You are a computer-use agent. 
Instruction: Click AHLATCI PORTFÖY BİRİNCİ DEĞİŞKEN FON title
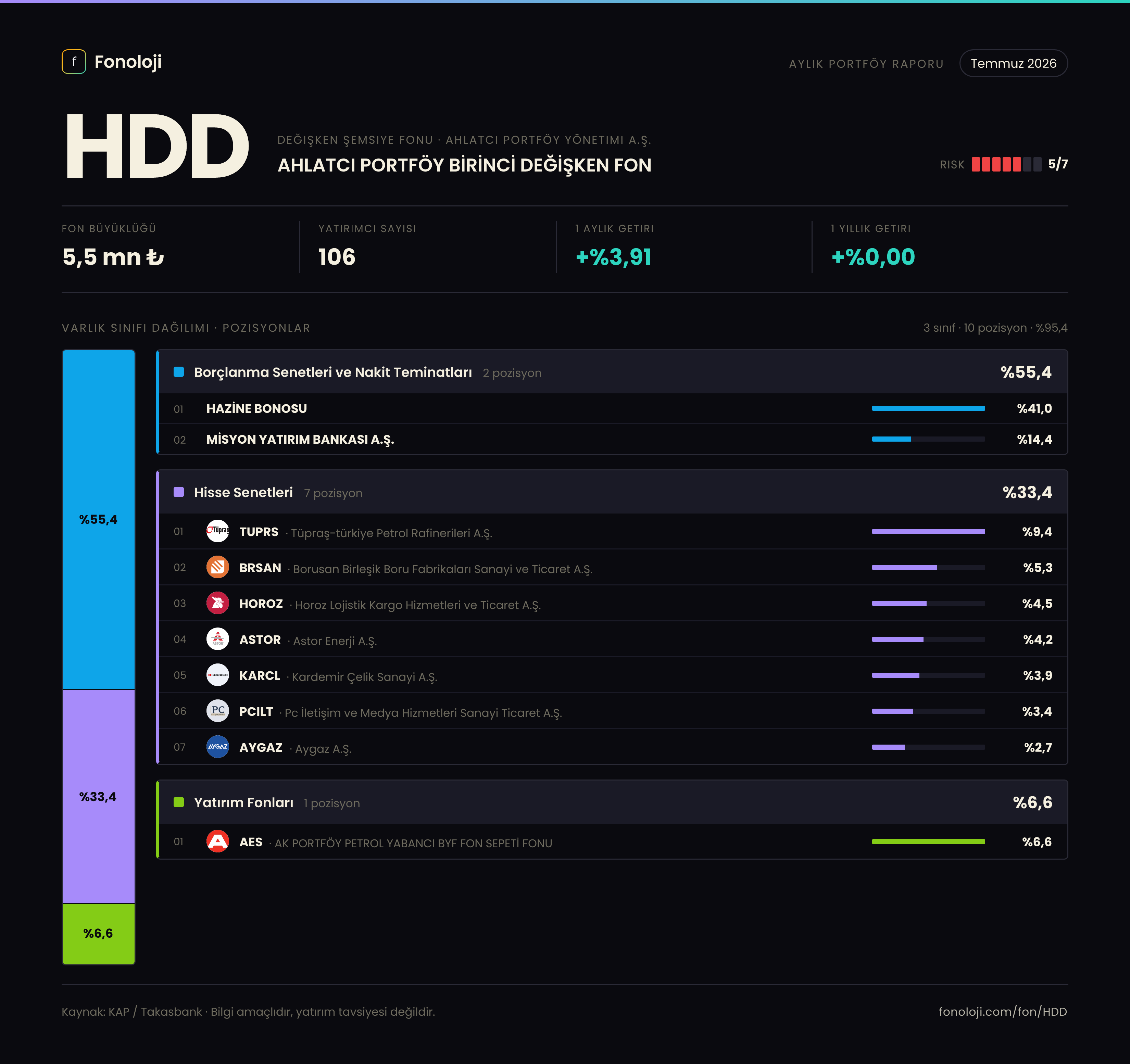pyautogui.click(x=464, y=165)
